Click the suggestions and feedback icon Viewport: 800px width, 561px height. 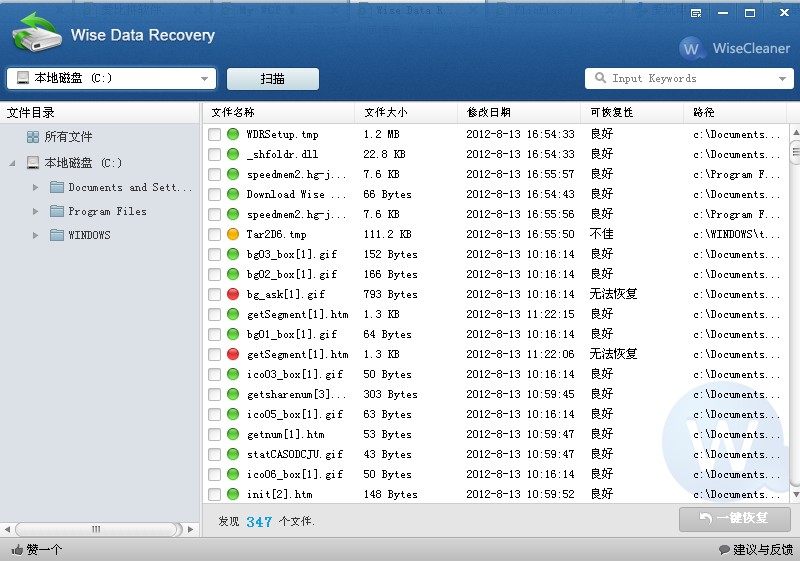724,550
